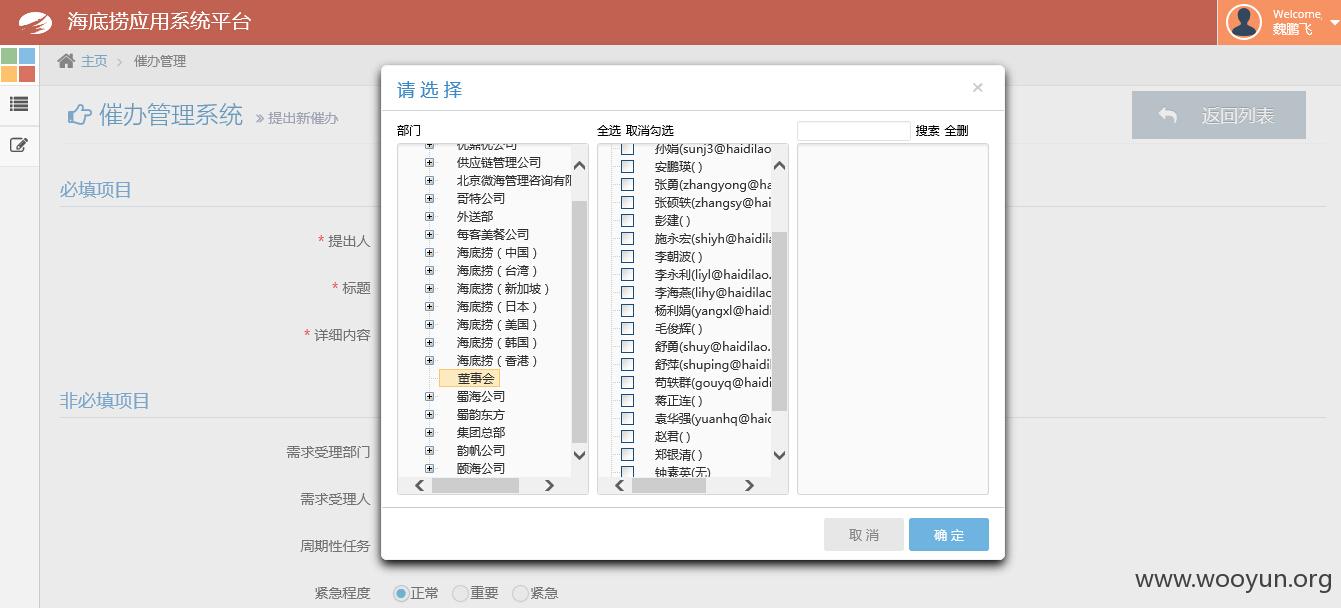Select 海底捞（美国） in department tree

tap(498, 325)
